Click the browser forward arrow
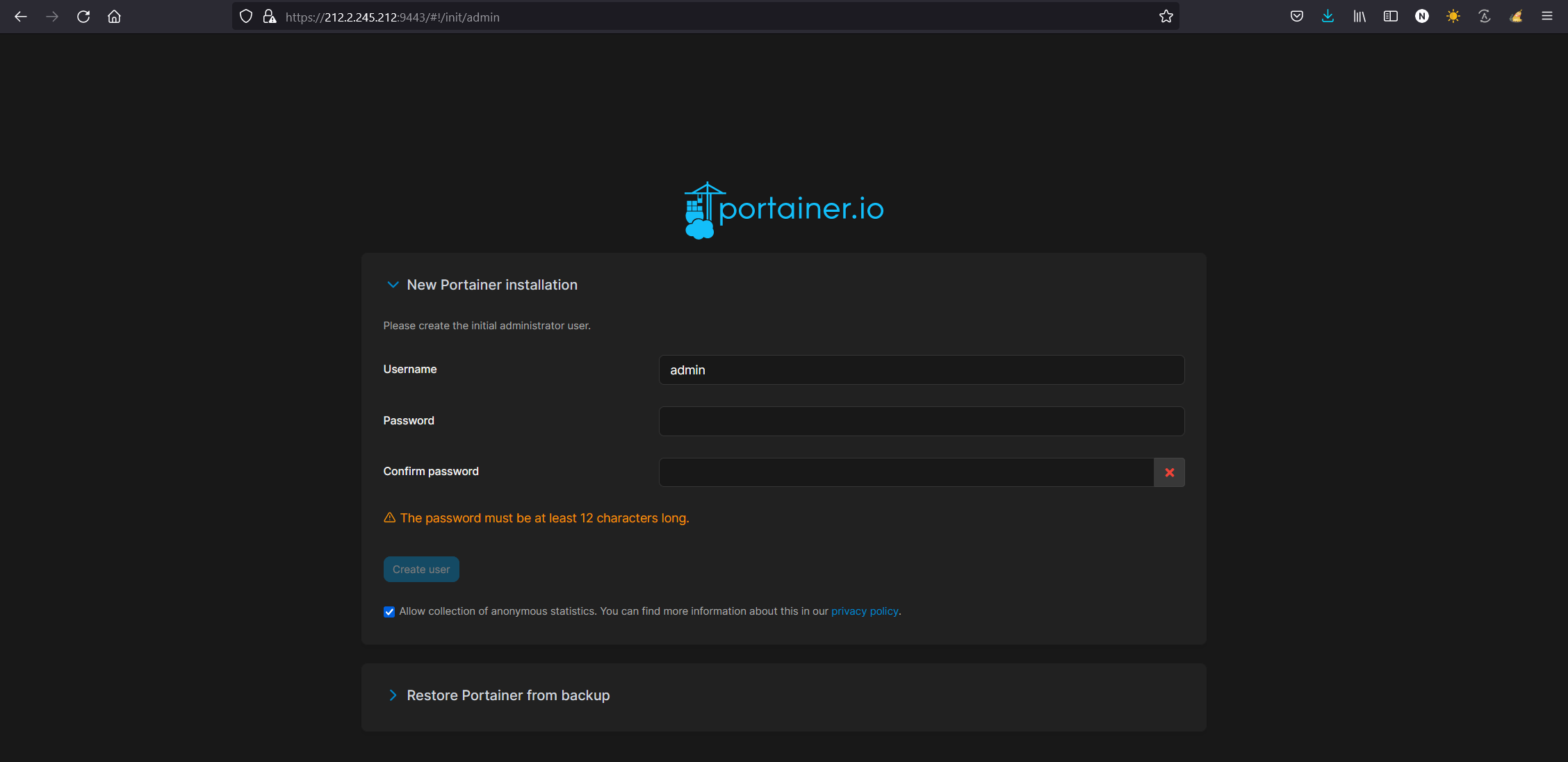1568x762 pixels. pos(52,17)
